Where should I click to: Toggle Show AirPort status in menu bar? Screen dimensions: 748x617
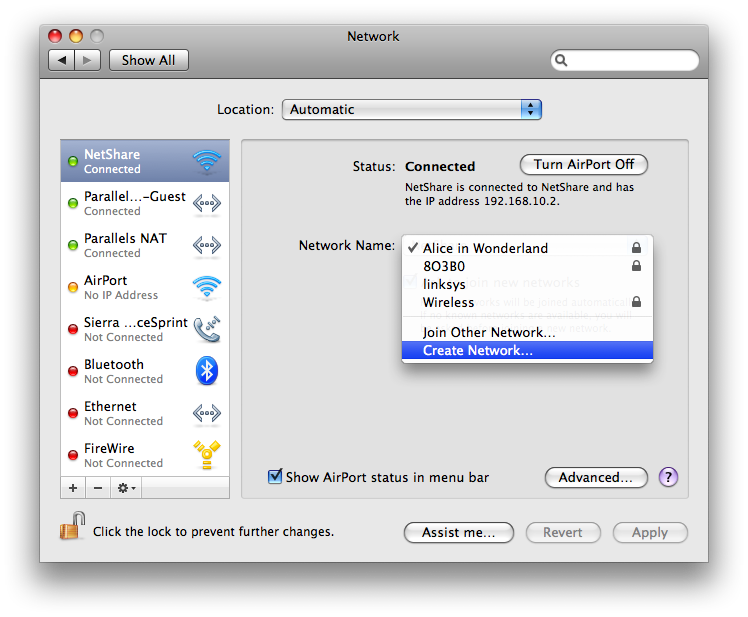click(275, 476)
